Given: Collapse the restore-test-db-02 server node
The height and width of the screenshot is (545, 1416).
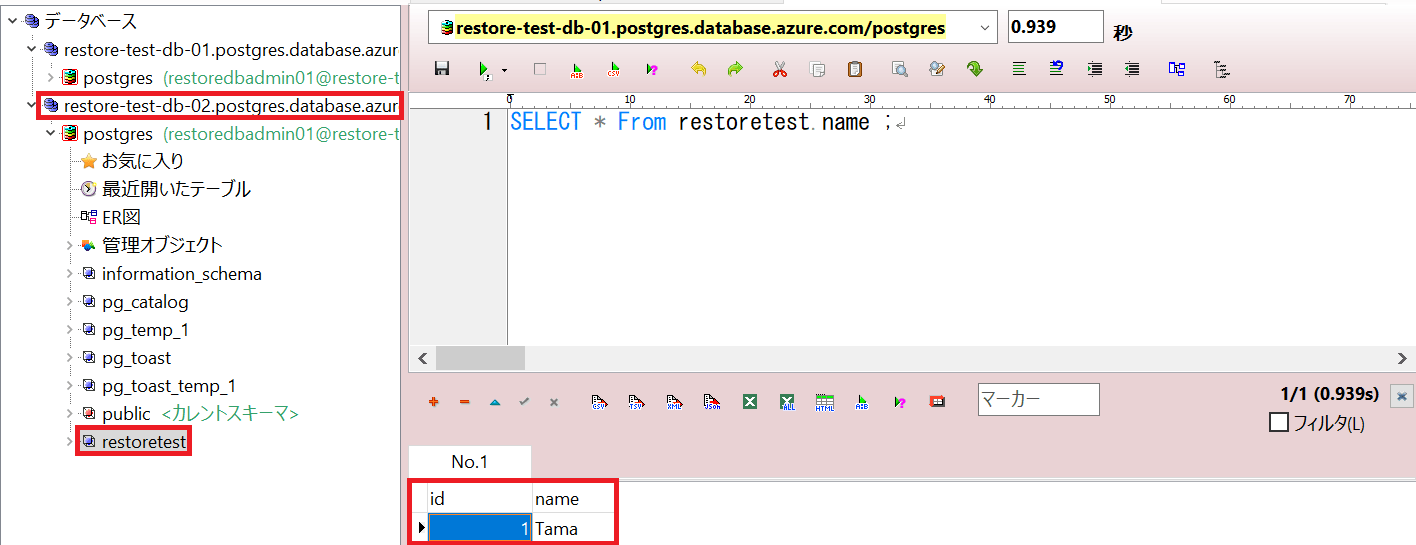Looking at the screenshot, I should 32,105.
